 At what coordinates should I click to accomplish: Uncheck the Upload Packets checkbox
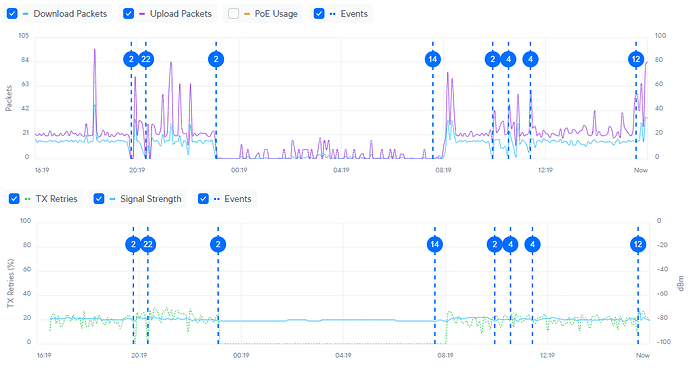point(128,14)
